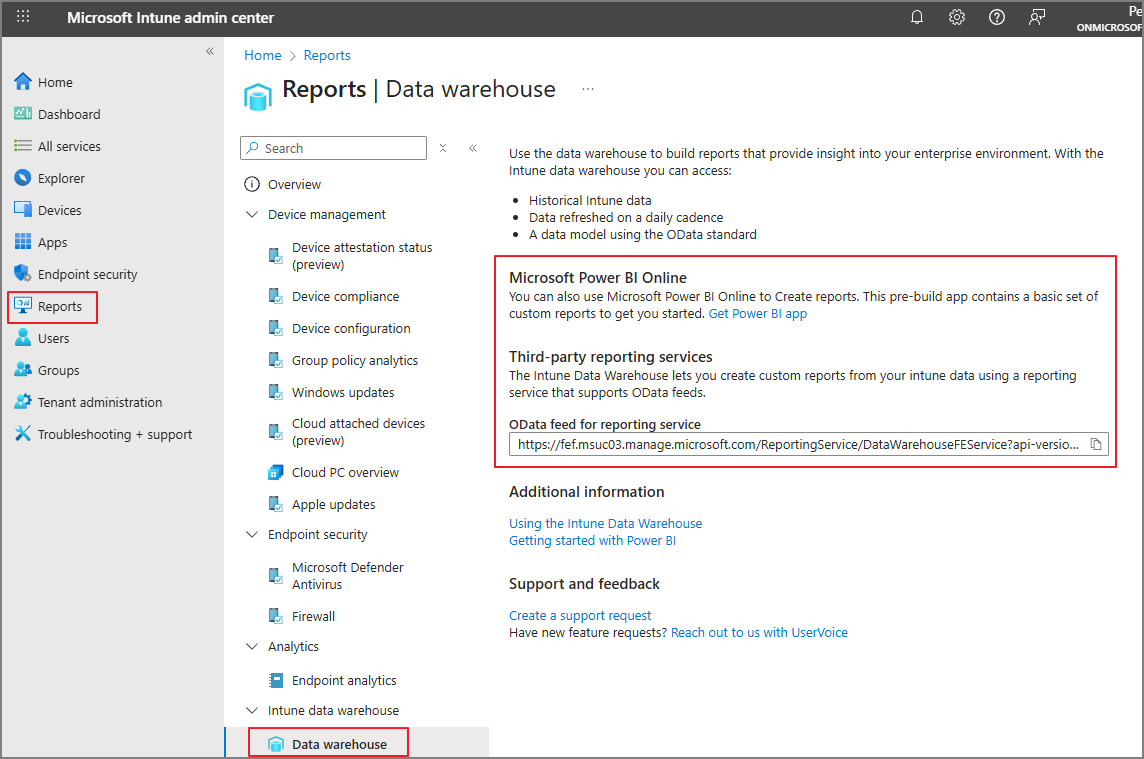Clear the report menu search with X

tap(443, 148)
